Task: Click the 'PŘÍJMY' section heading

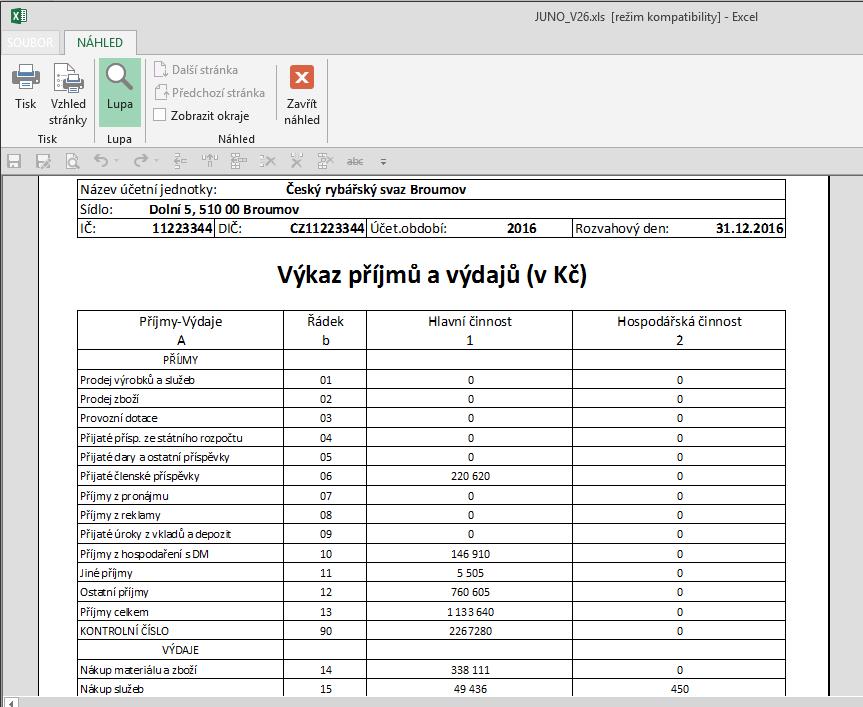Action: pos(181,360)
